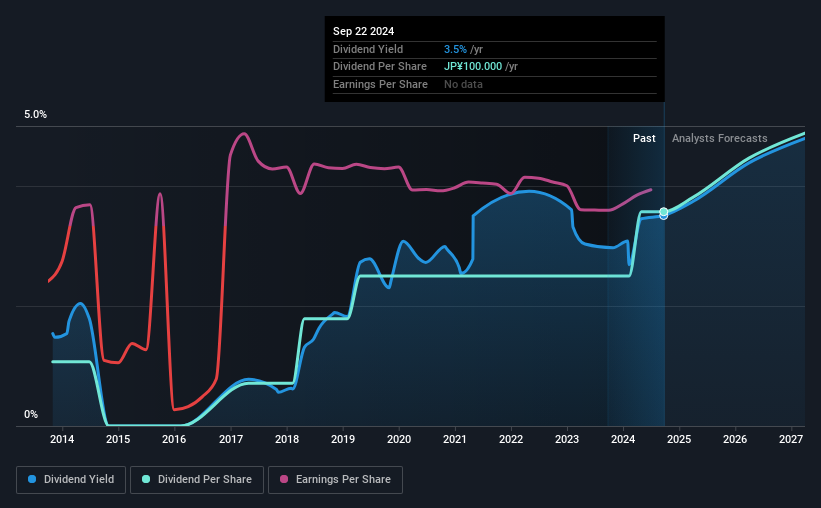This screenshot has width=821, height=508.
Task: Click the tooltip Dividend Yield row label
Action: coord(368,49)
